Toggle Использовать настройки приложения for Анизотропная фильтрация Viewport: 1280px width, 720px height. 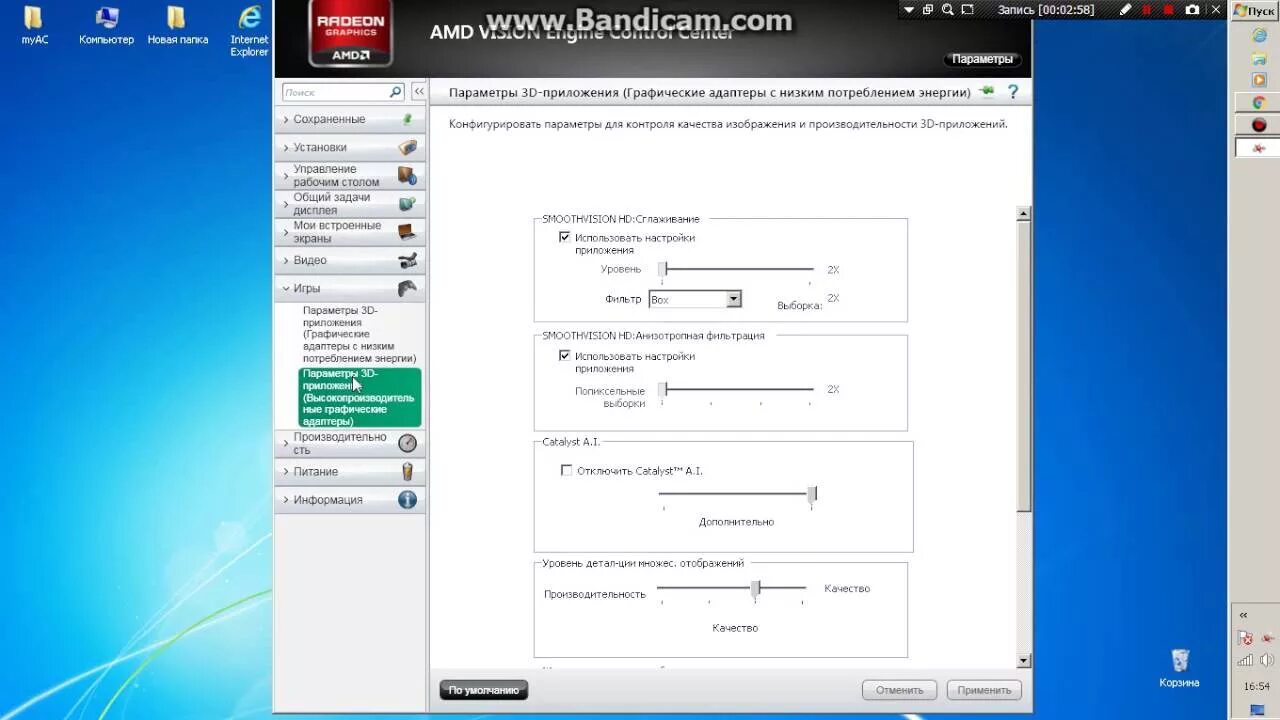565,355
